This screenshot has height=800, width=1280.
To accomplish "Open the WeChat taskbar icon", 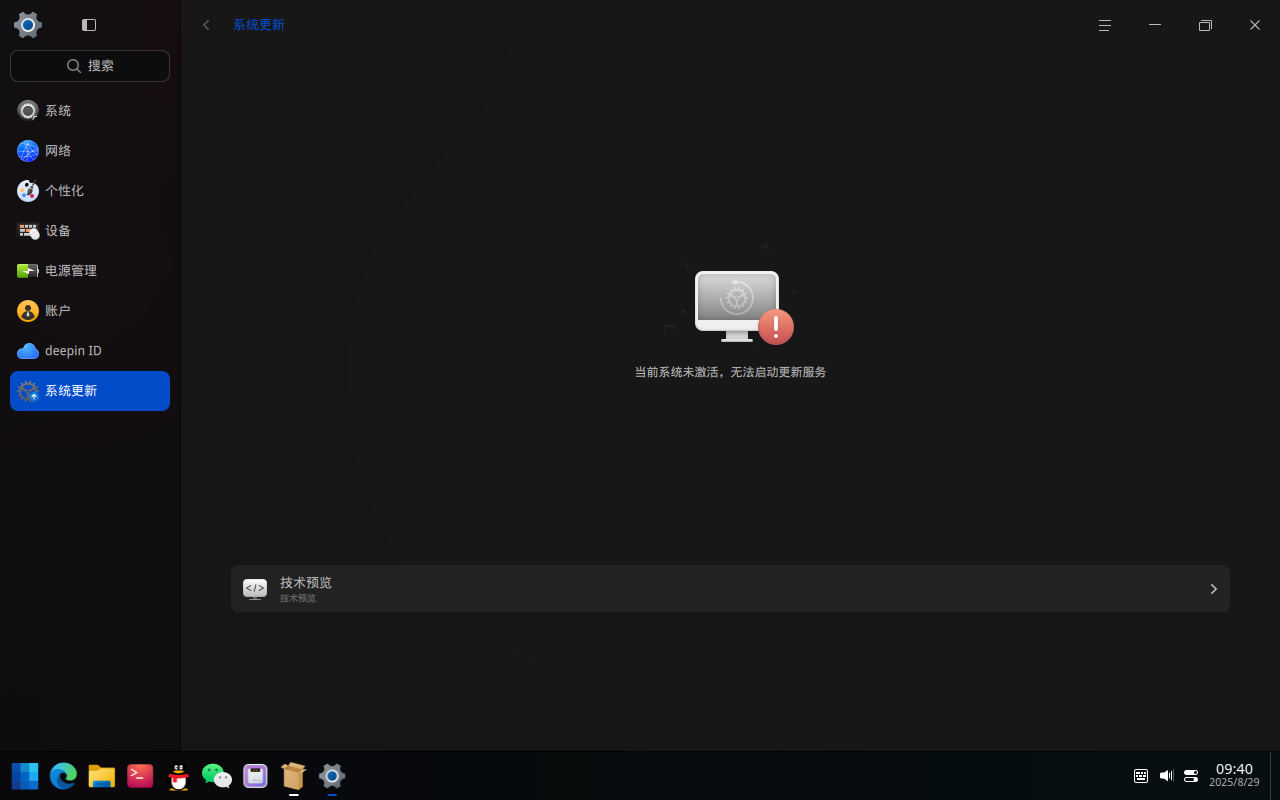I will tap(217, 776).
